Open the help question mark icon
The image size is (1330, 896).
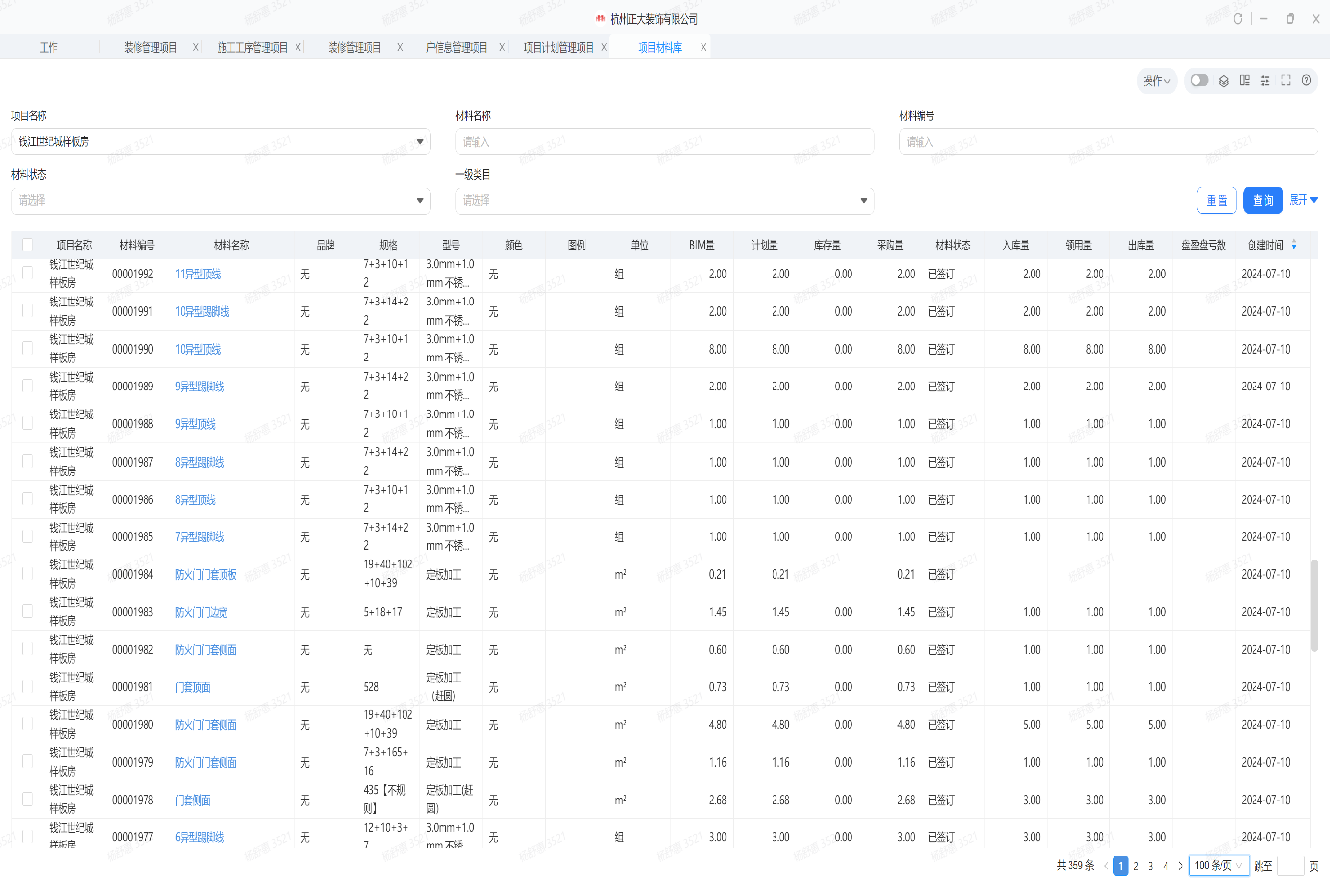coord(1306,80)
